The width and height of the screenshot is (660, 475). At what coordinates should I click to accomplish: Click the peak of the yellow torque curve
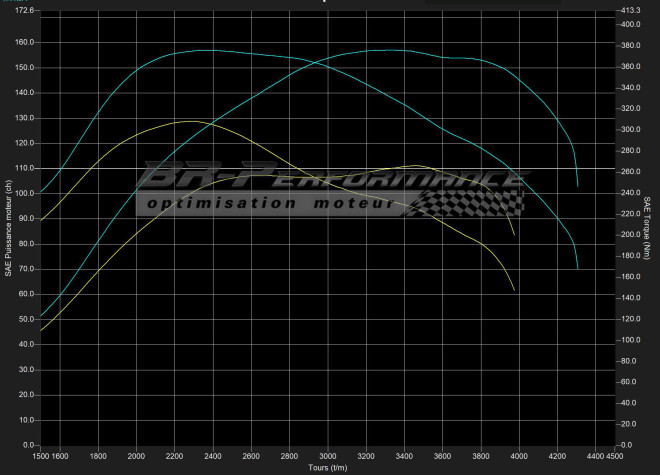tap(189, 121)
